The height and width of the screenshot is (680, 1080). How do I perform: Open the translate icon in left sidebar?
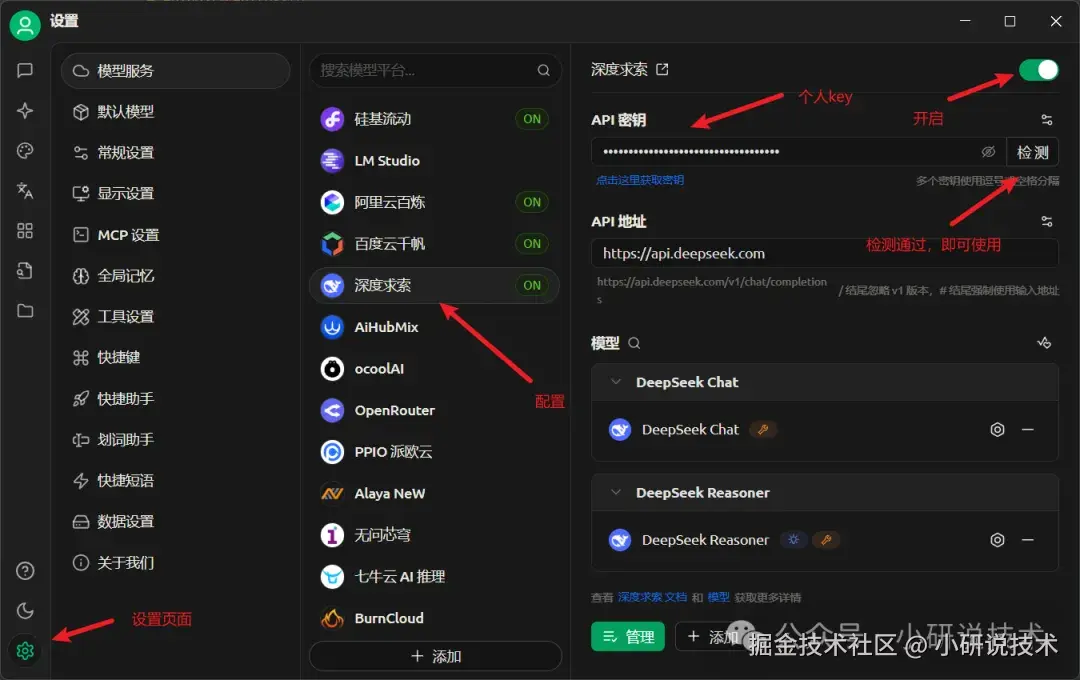pyautogui.click(x=25, y=190)
